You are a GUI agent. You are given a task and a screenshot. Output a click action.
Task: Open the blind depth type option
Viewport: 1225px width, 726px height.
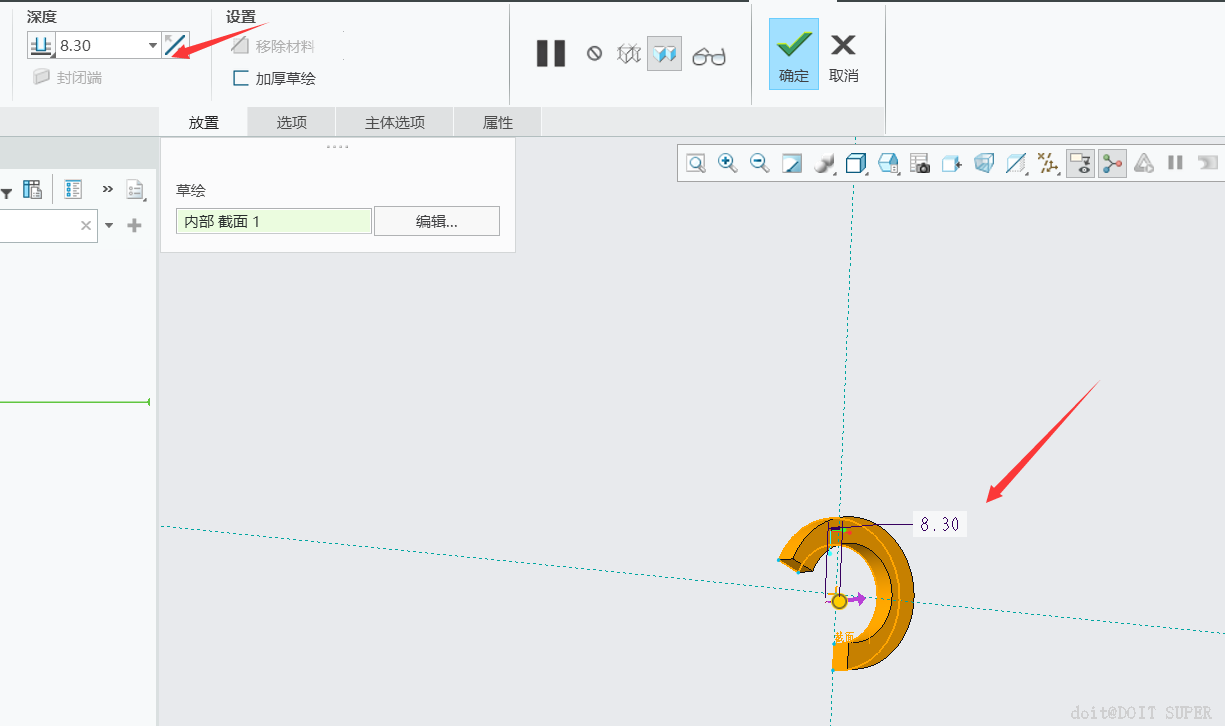41,45
